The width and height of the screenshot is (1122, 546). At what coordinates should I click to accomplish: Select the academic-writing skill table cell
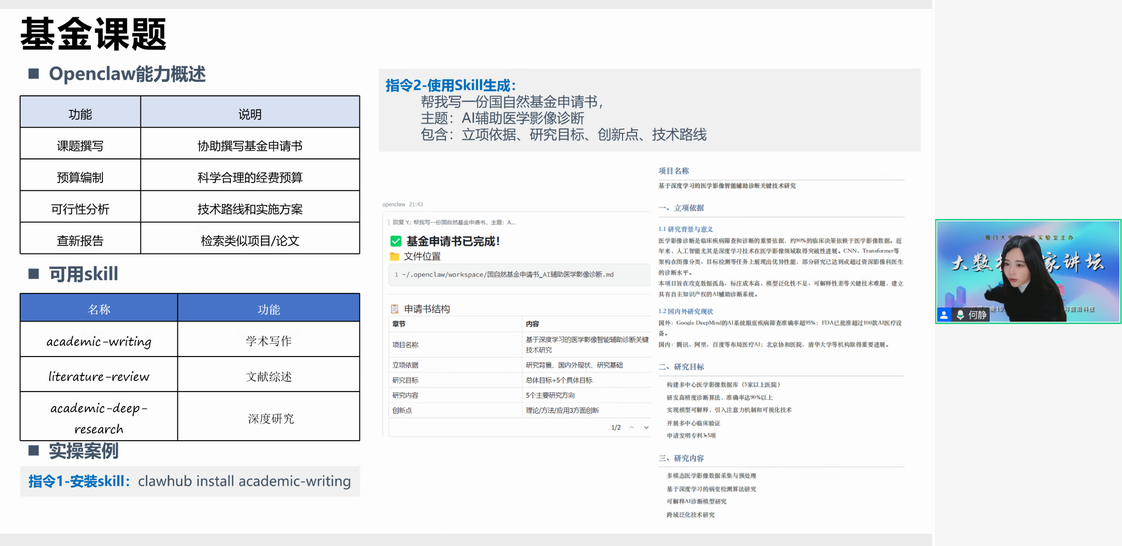(99, 341)
